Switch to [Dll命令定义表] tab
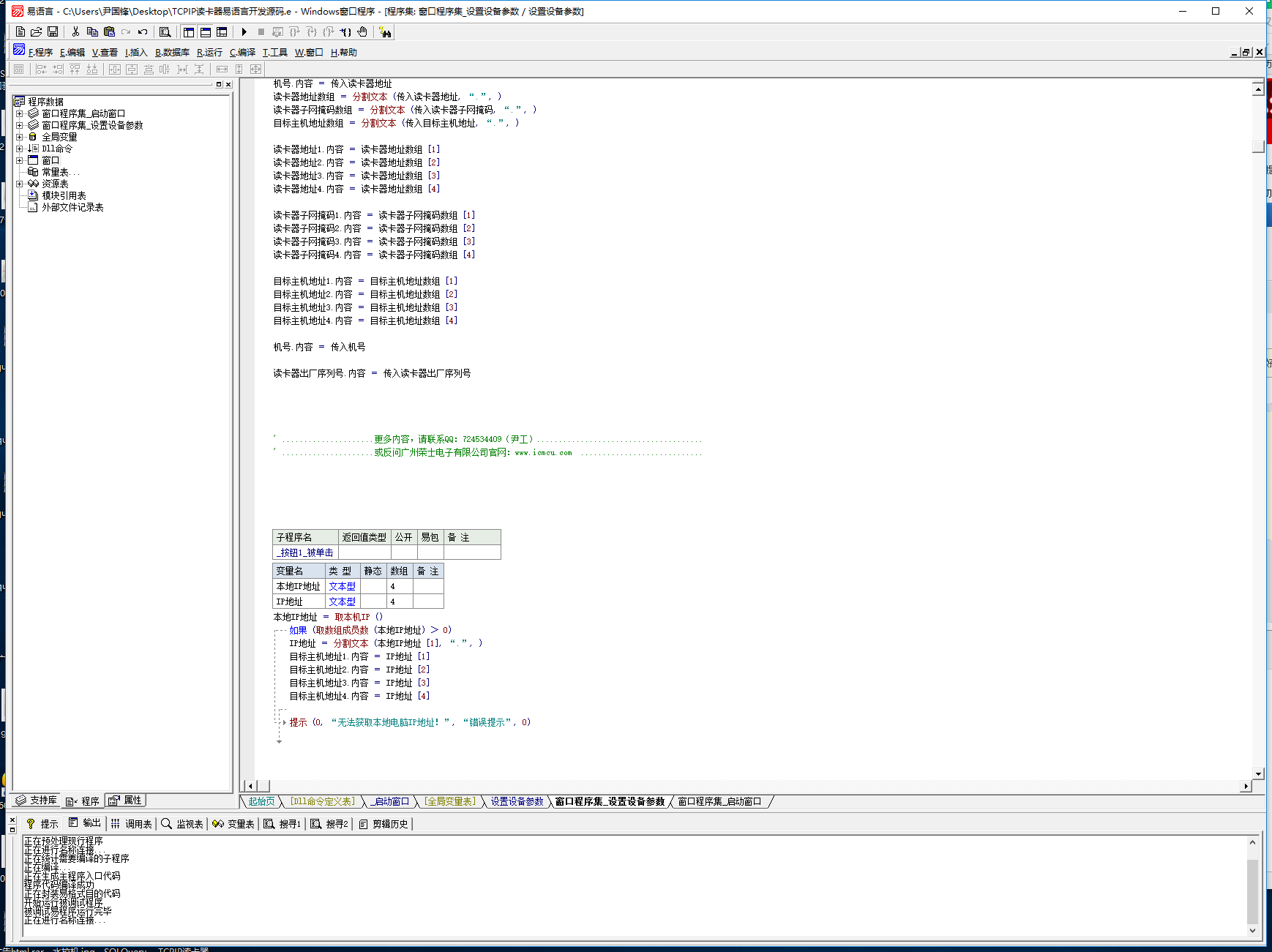 click(x=322, y=802)
